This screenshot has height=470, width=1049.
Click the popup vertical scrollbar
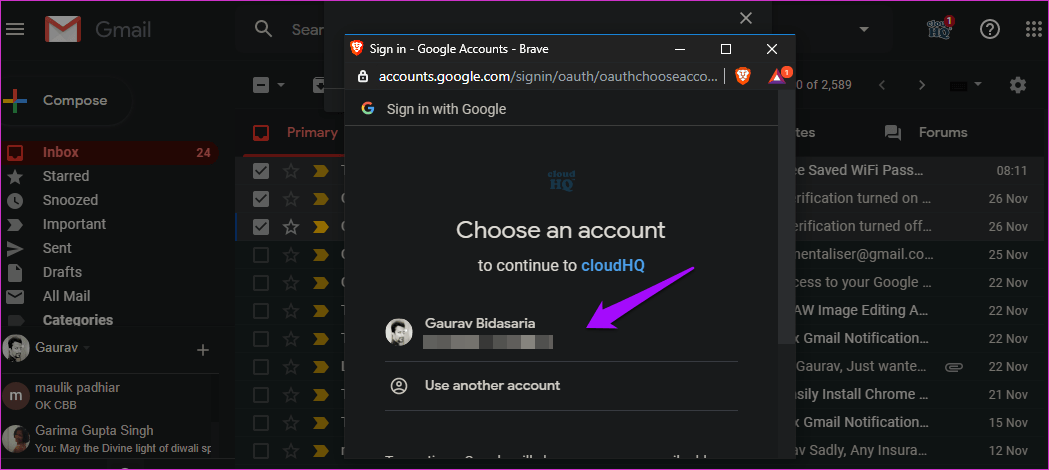787,217
